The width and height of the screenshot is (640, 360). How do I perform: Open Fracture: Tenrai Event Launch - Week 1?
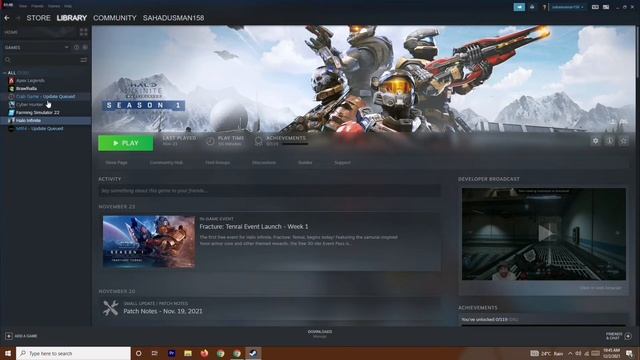[x=254, y=227]
